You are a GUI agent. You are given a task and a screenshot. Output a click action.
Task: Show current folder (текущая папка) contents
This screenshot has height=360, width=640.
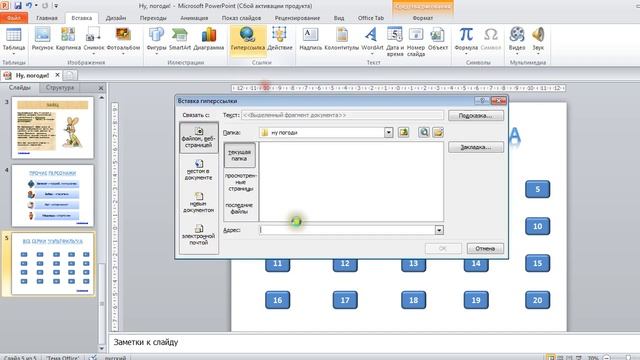click(x=240, y=155)
